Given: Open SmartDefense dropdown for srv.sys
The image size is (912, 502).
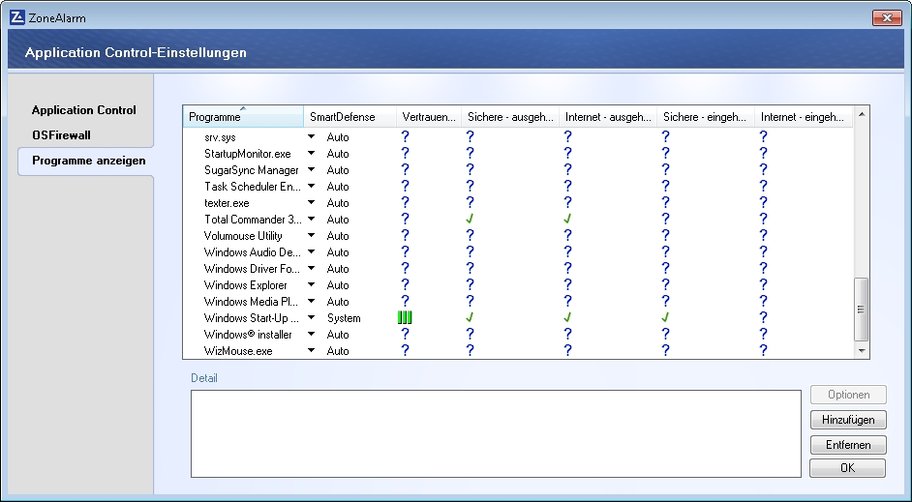Looking at the screenshot, I should click(x=311, y=137).
